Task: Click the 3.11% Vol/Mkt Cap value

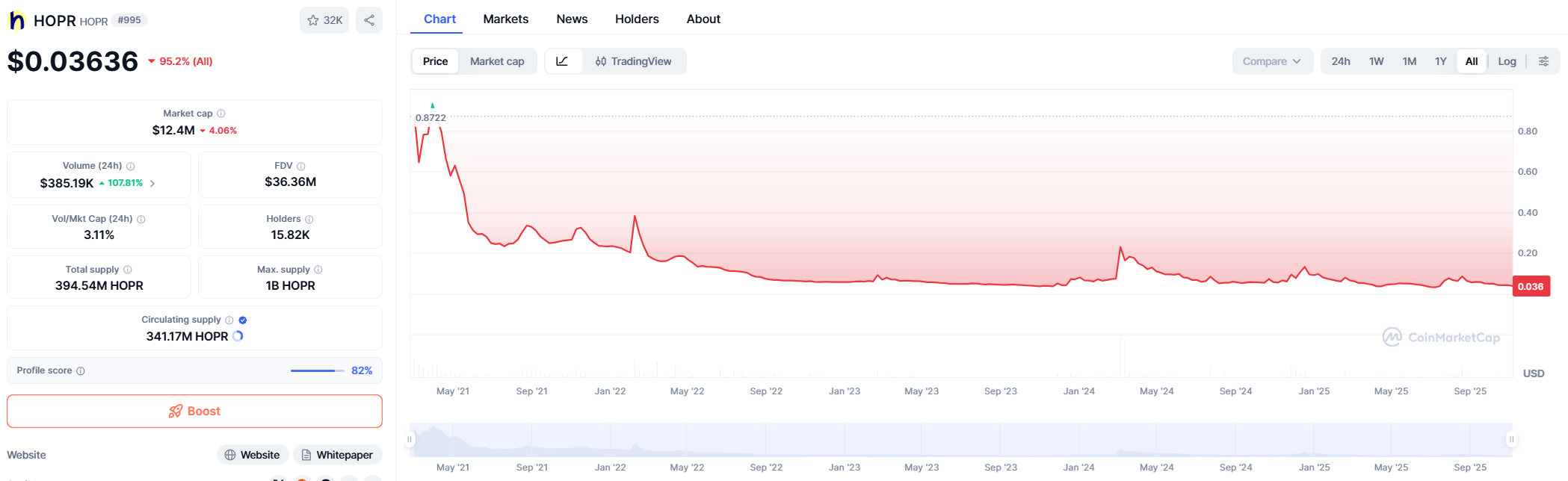Action: point(99,235)
